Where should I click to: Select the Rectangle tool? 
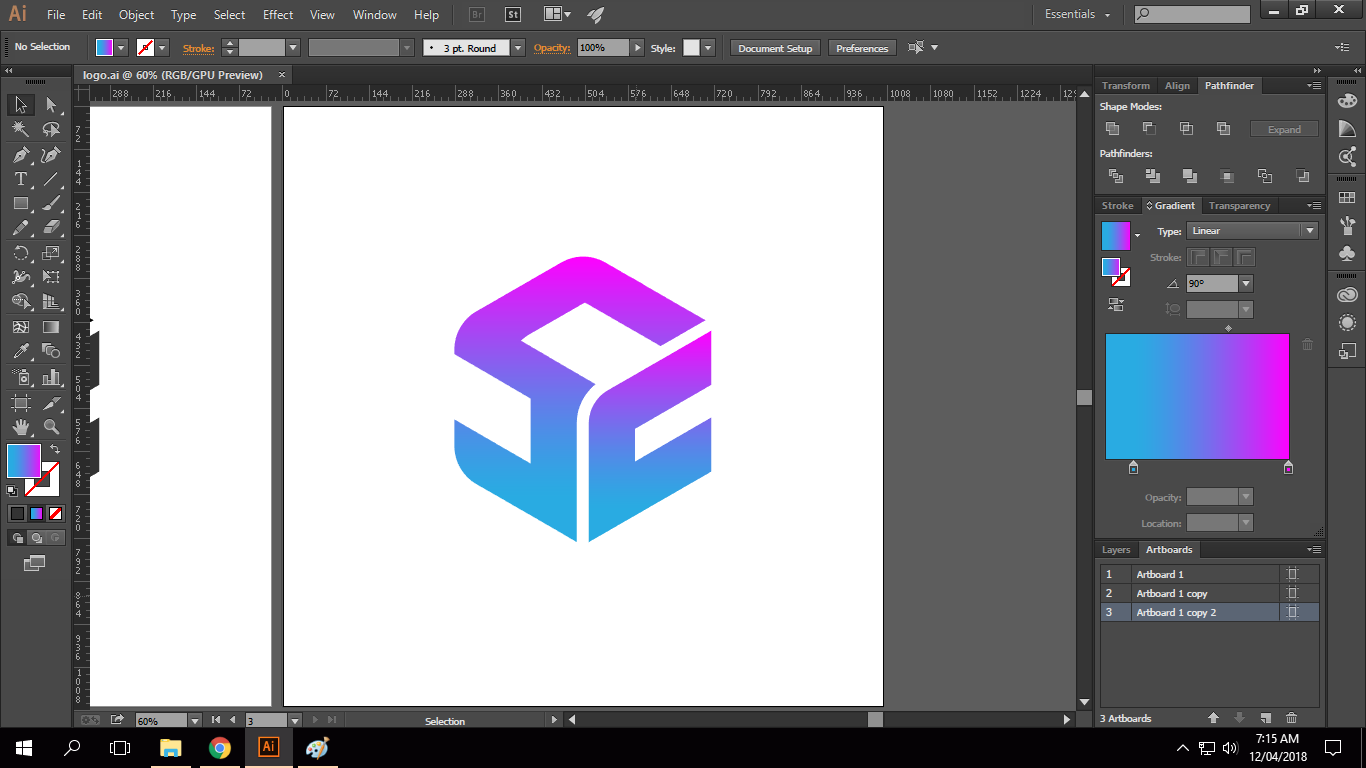[20, 203]
